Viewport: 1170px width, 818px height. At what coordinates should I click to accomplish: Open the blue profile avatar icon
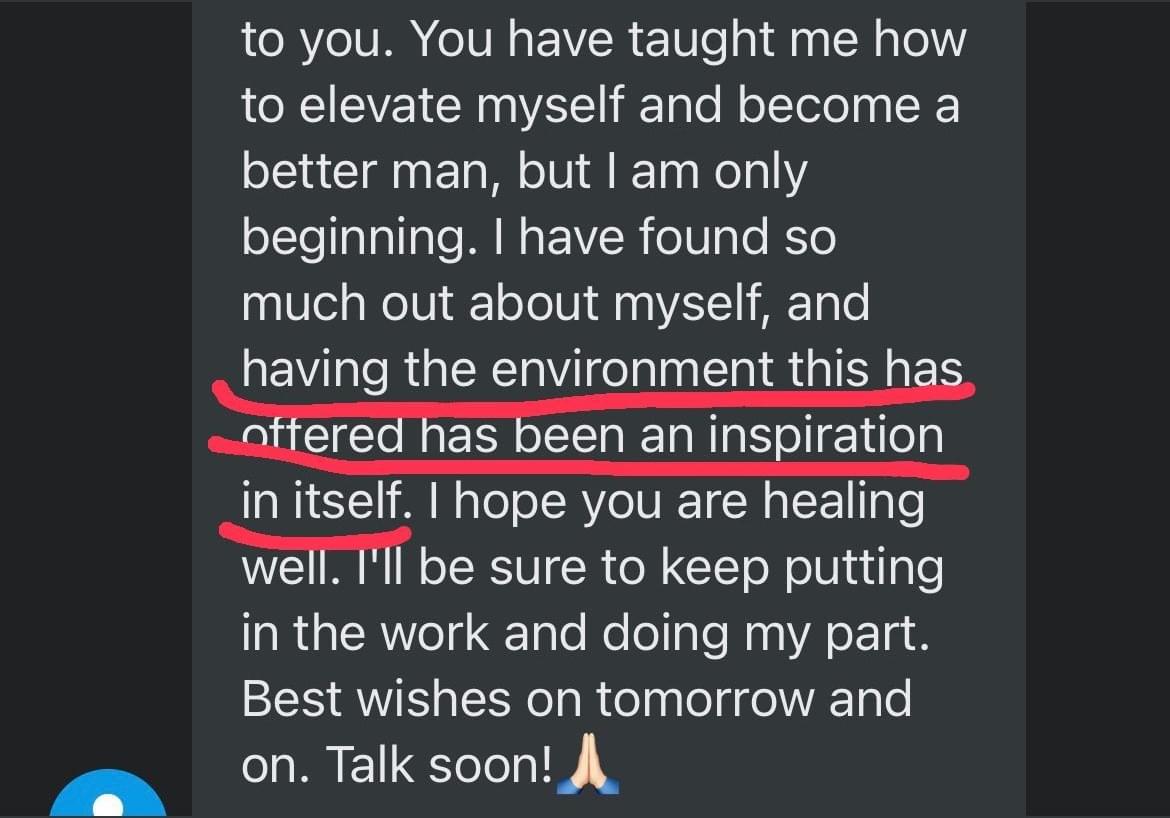tap(108, 794)
